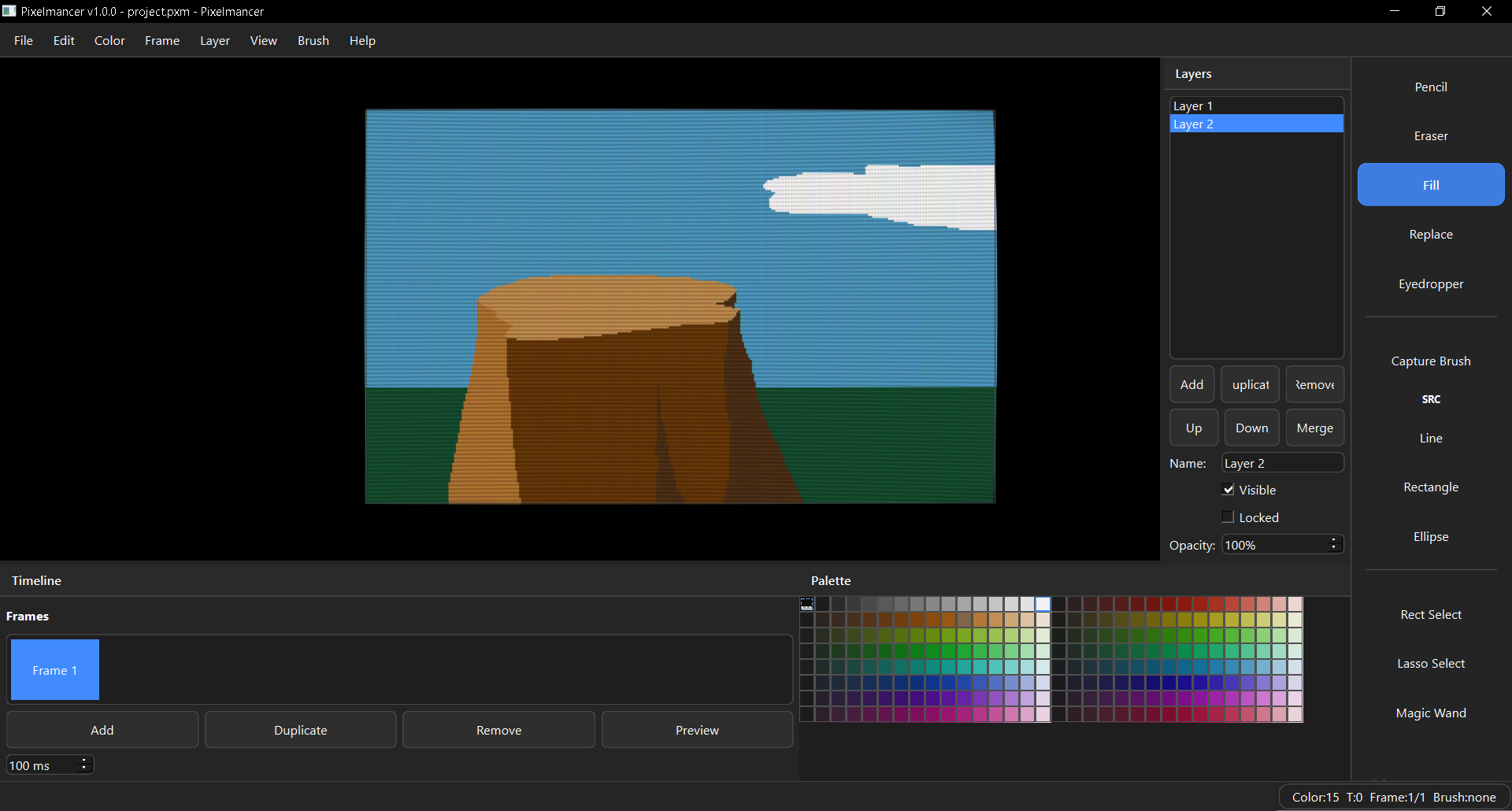Open the Layer menu
Screen dimensions: 1512x811
[x=214, y=41]
